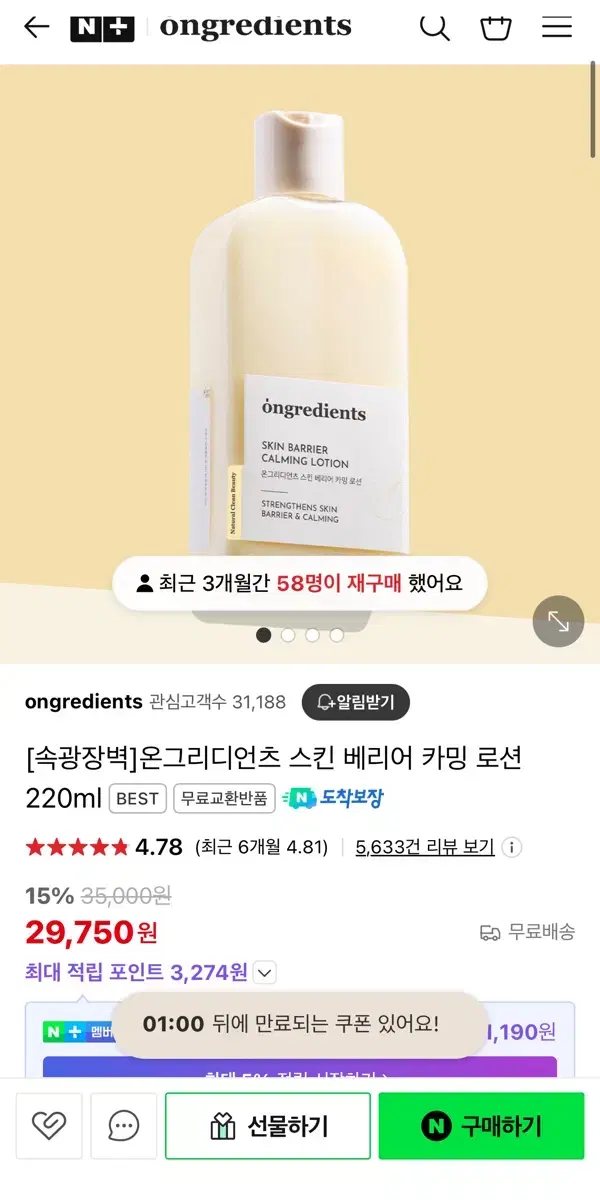This screenshot has height=1200, width=600.
Task: Open the ongredients store name link
Action: tap(84, 702)
